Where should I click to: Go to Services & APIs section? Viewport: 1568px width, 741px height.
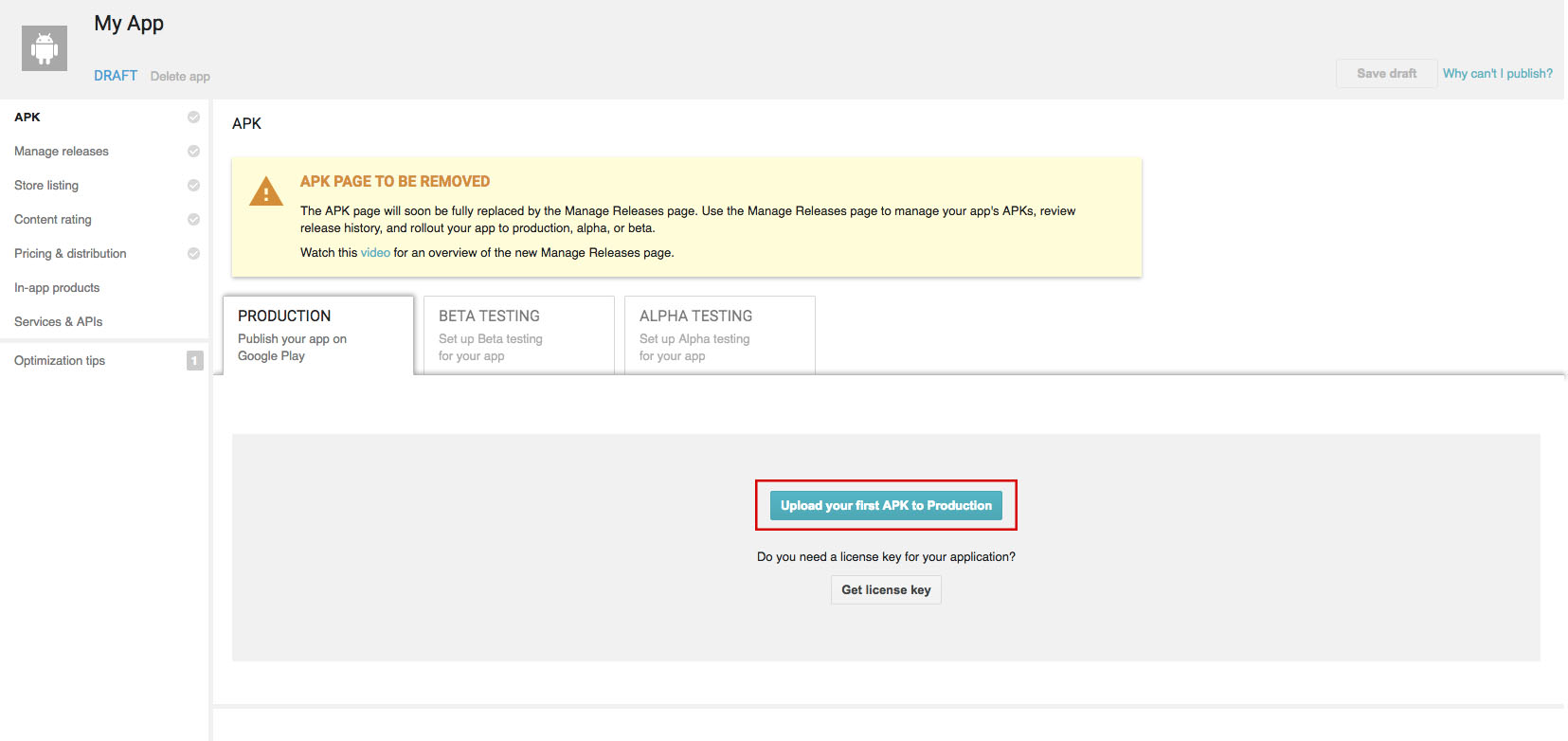pyautogui.click(x=58, y=322)
